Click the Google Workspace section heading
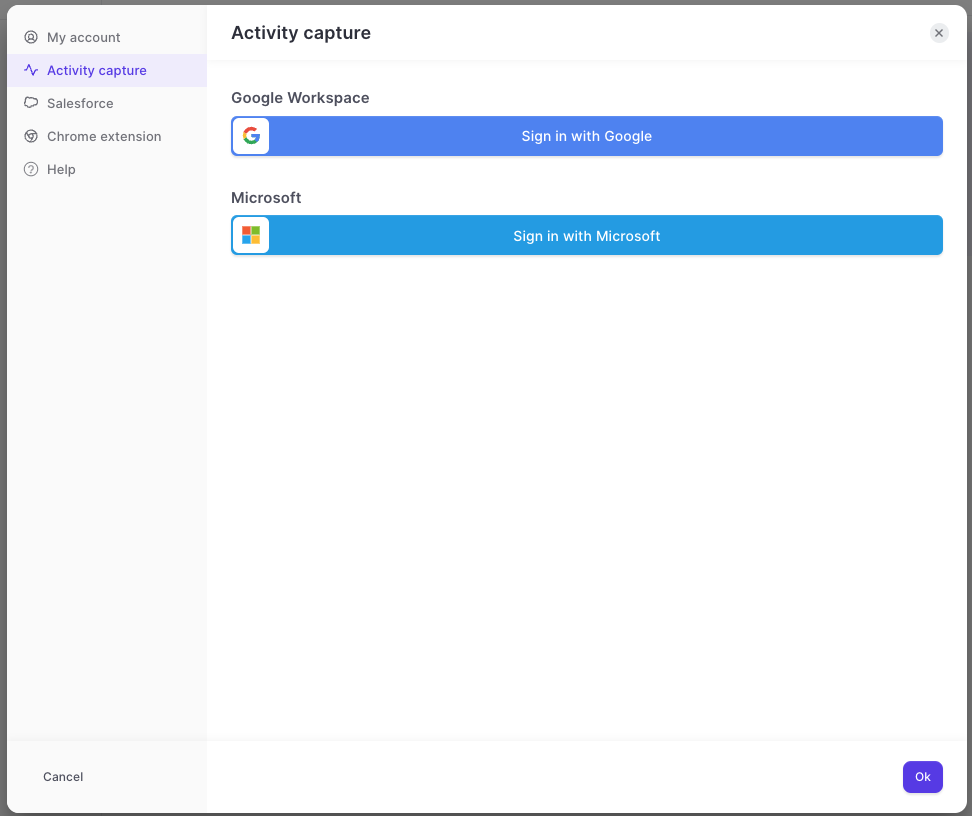This screenshot has width=972, height=816. point(300,98)
